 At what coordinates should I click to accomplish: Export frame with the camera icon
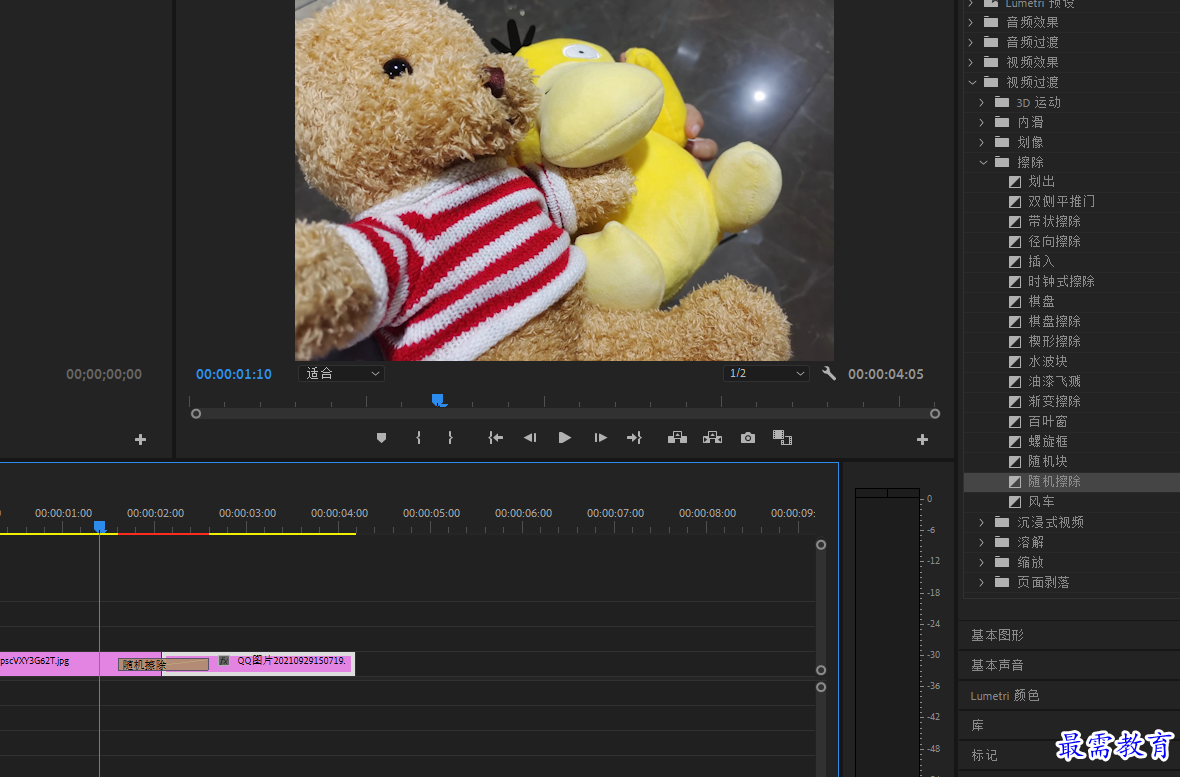click(747, 437)
